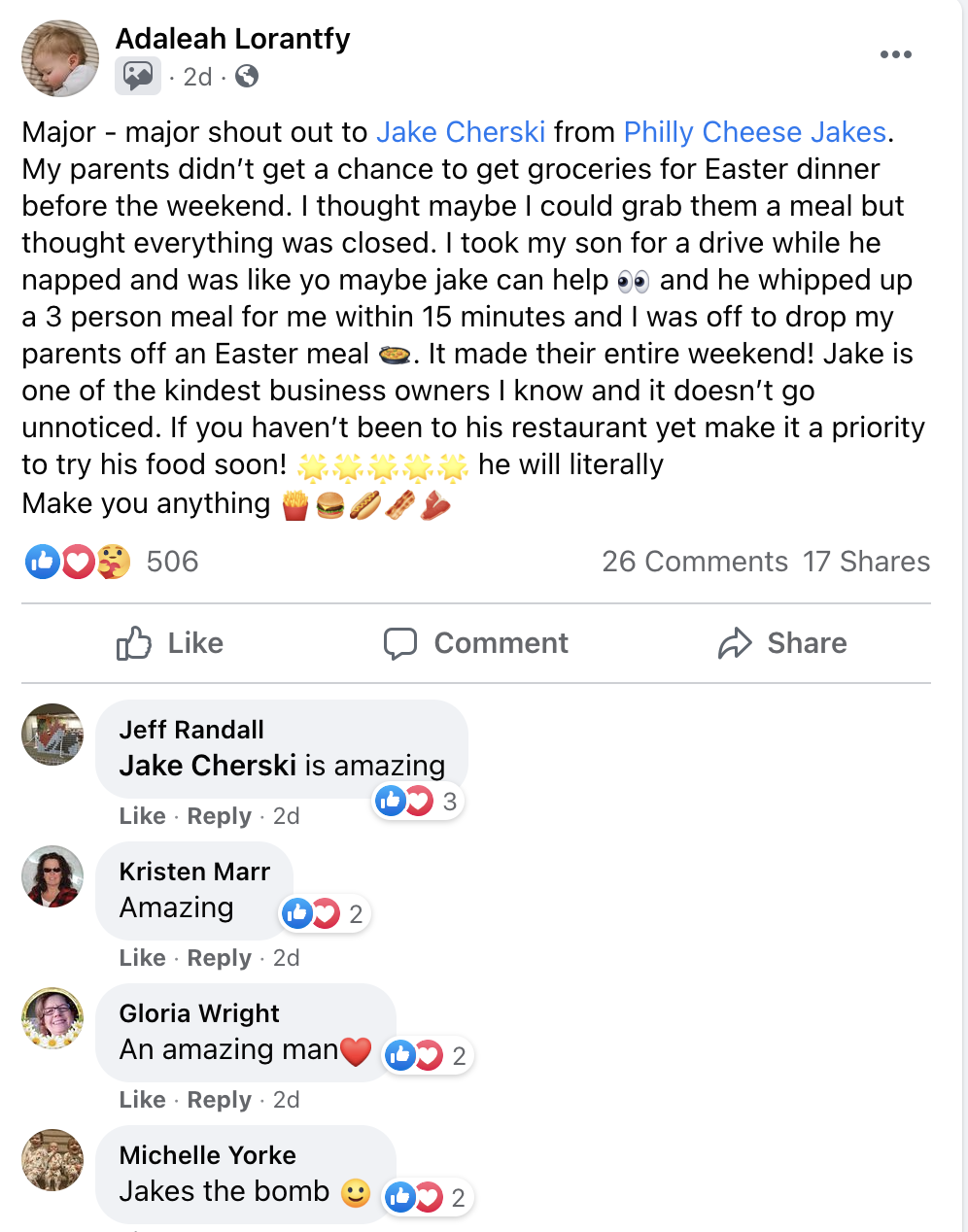The width and height of the screenshot is (968, 1232).
Task: Open Adaleah Lorantfy's profile picture
Action: point(60,58)
